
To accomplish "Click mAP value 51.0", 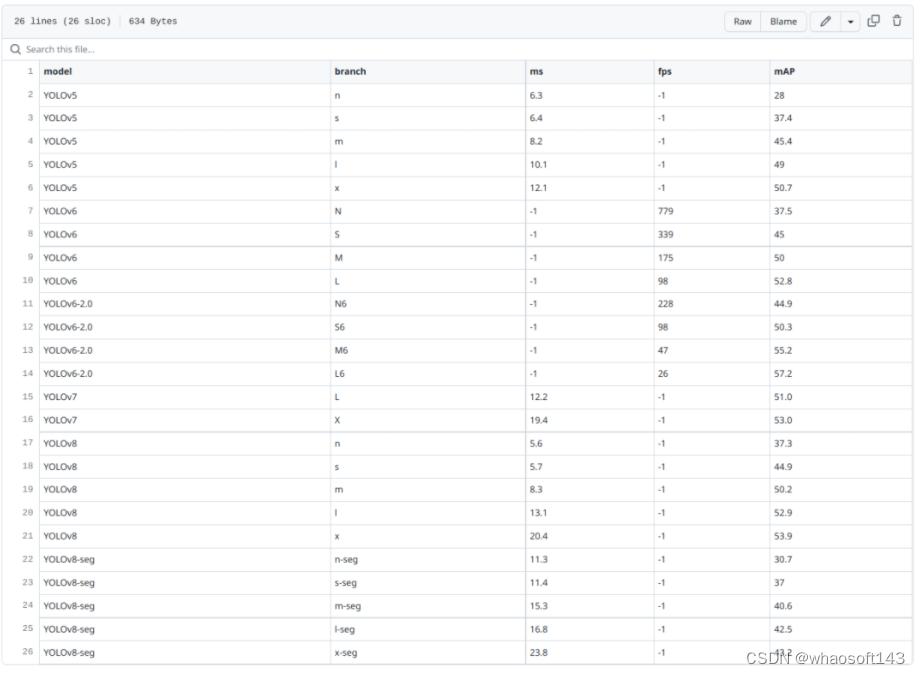I will point(783,397).
